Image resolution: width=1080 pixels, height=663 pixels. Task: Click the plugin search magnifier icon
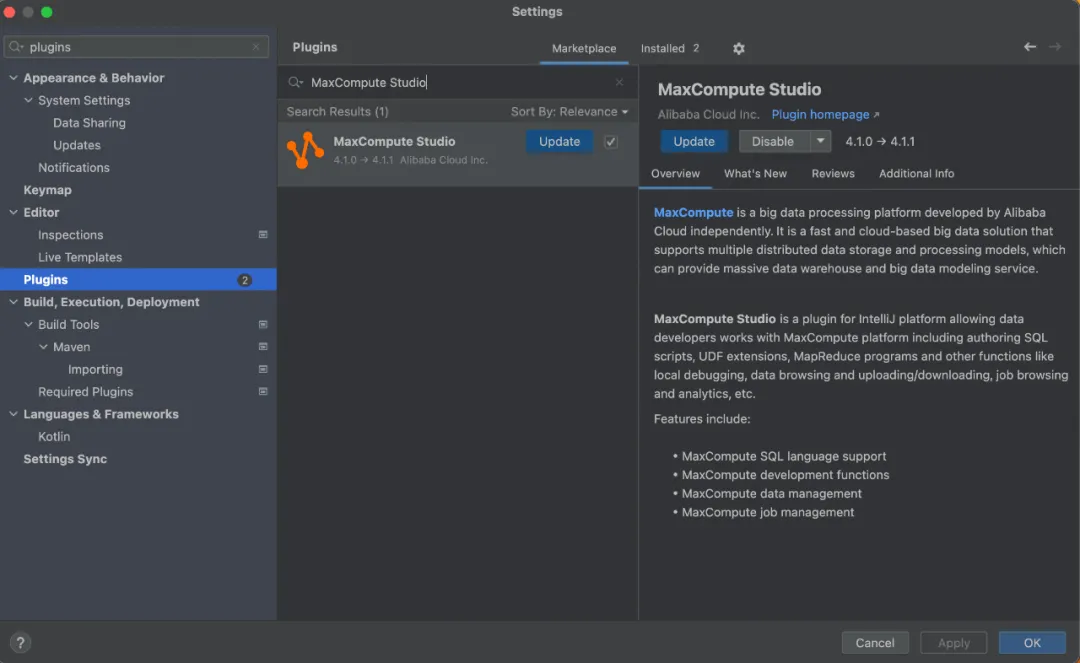(x=295, y=83)
